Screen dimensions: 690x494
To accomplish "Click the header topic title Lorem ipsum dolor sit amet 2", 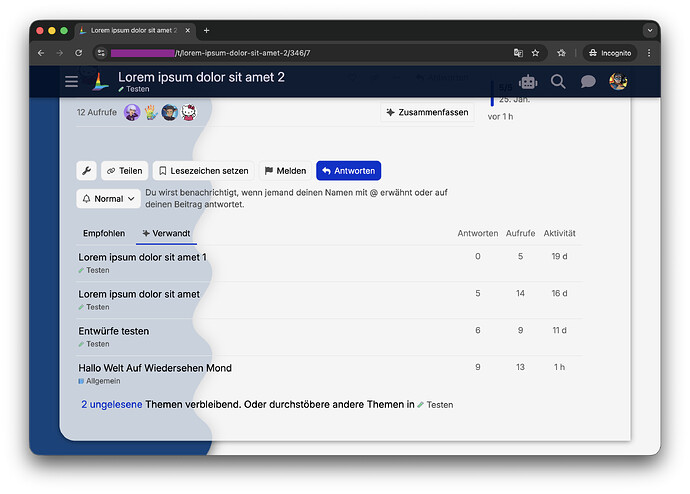I will [201, 77].
